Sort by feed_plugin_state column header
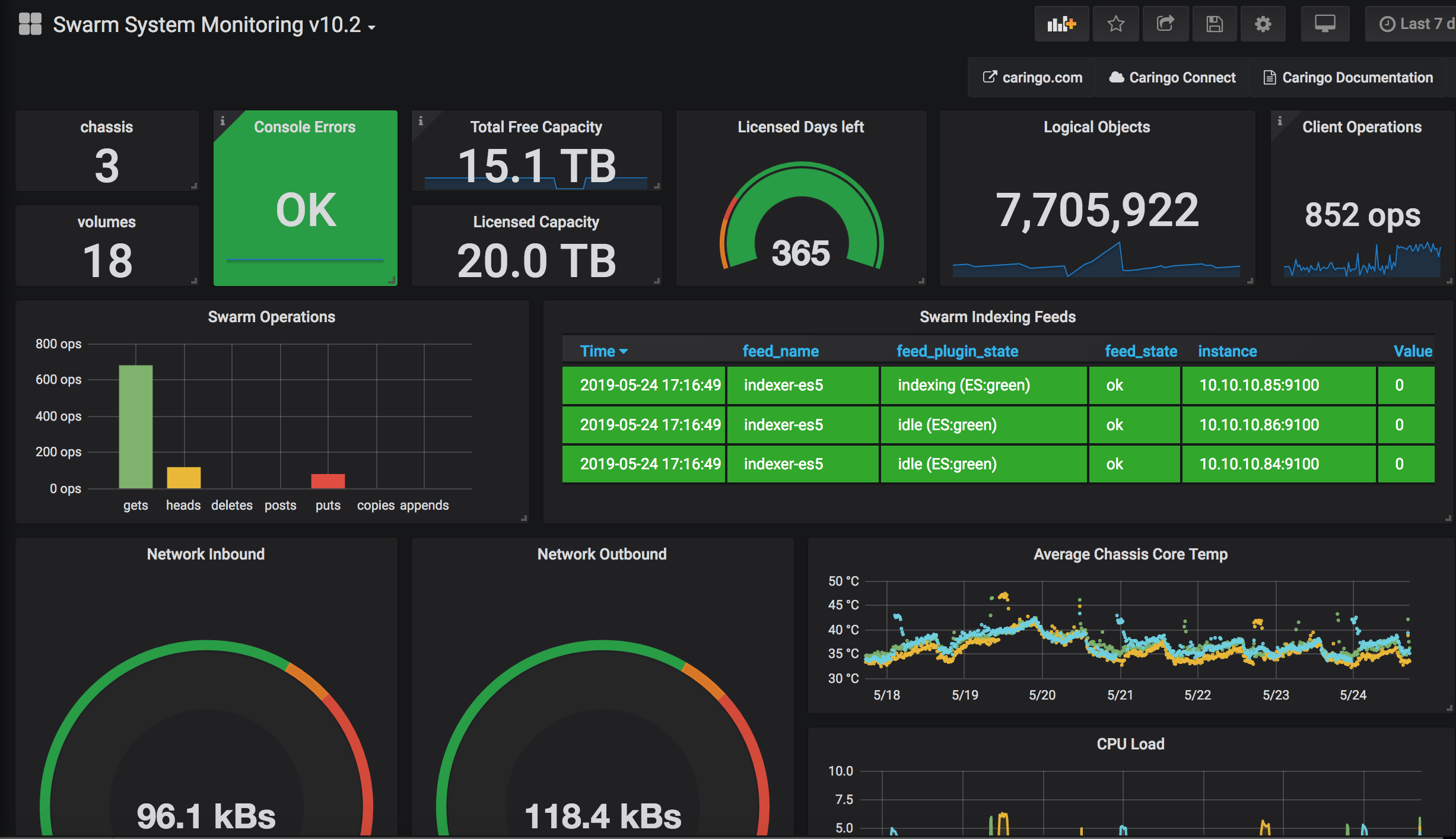Viewport: 1456px width, 839px height. 956,351
